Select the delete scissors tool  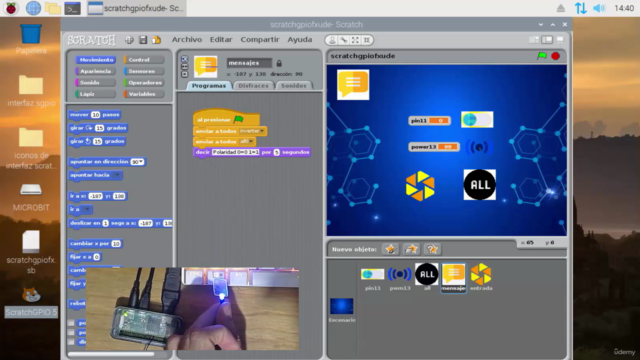coord(344,40)
